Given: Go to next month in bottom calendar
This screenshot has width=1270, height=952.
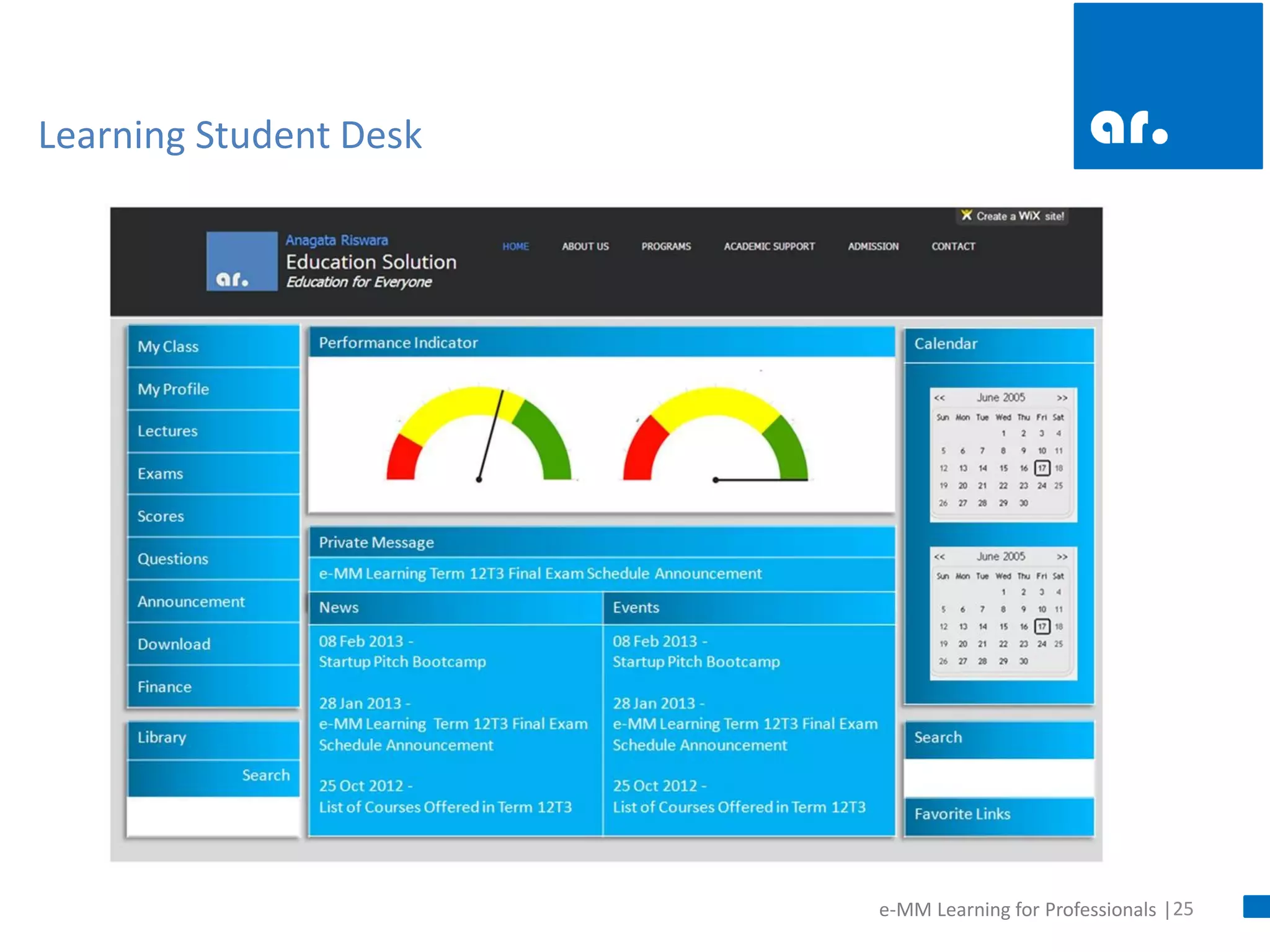Looking at the screenshot, I should [1062, 557].
